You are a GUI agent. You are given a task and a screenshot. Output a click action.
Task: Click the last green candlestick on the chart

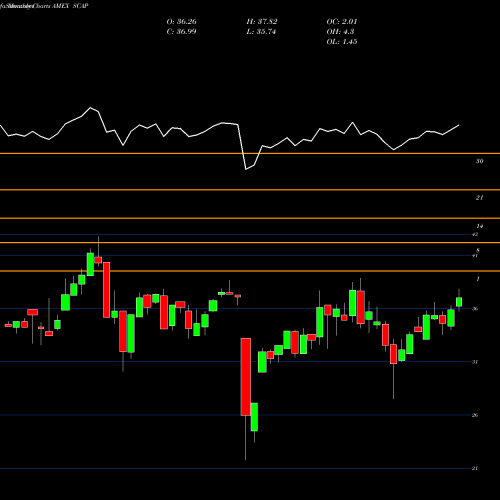pos(459,302)
